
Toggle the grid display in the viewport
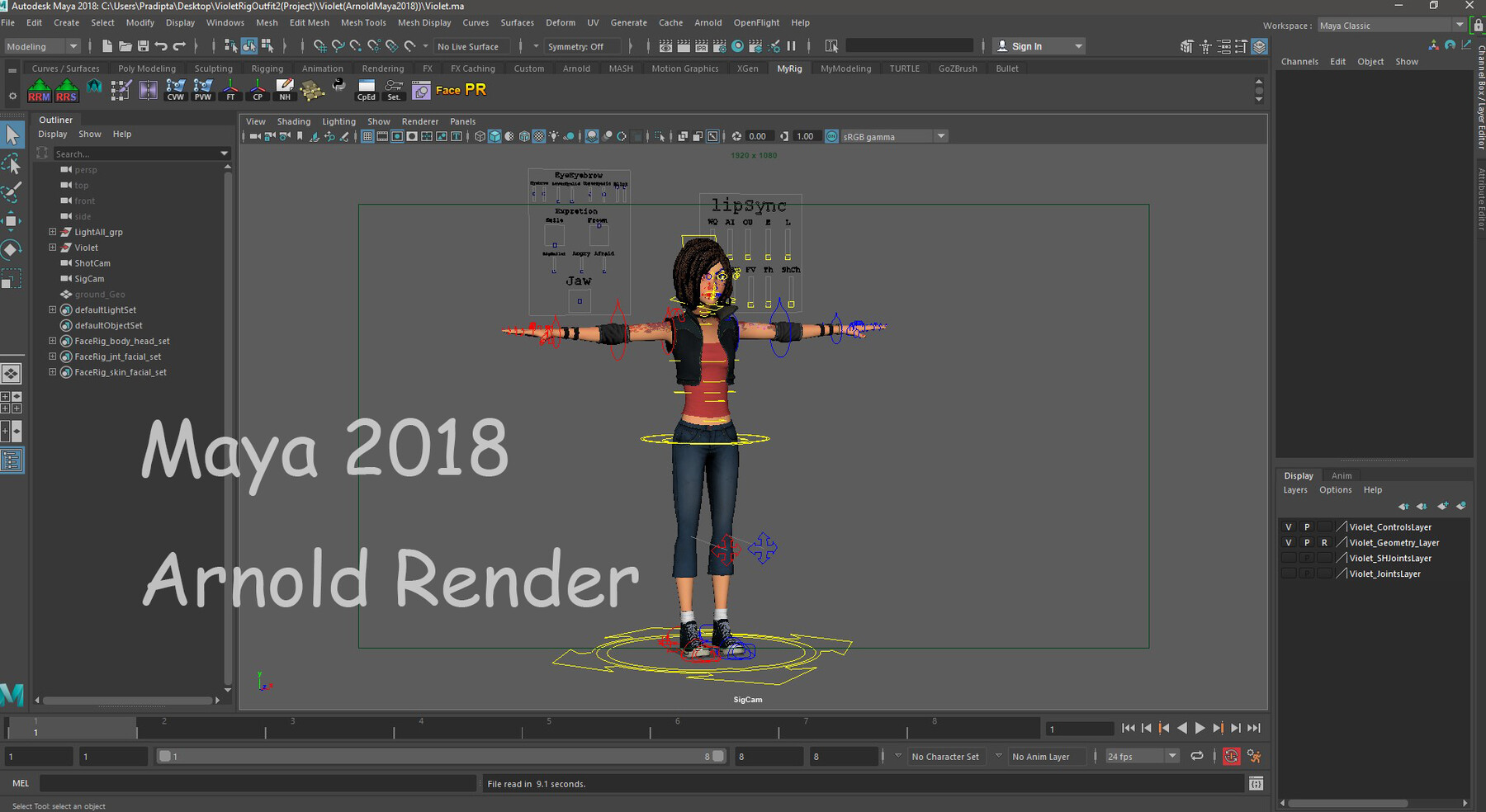[367, 136]
